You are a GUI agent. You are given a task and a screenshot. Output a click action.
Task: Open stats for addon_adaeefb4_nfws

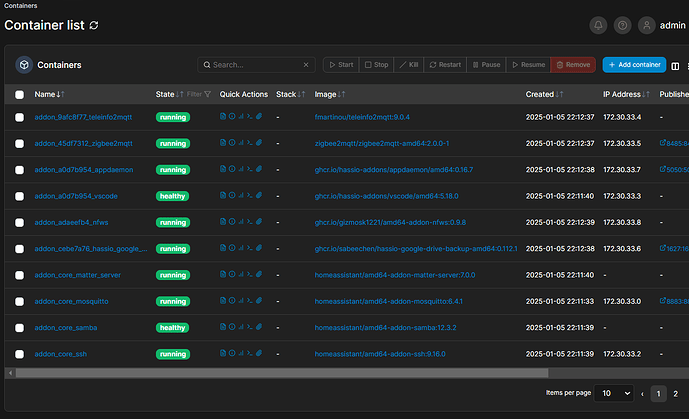241,222
